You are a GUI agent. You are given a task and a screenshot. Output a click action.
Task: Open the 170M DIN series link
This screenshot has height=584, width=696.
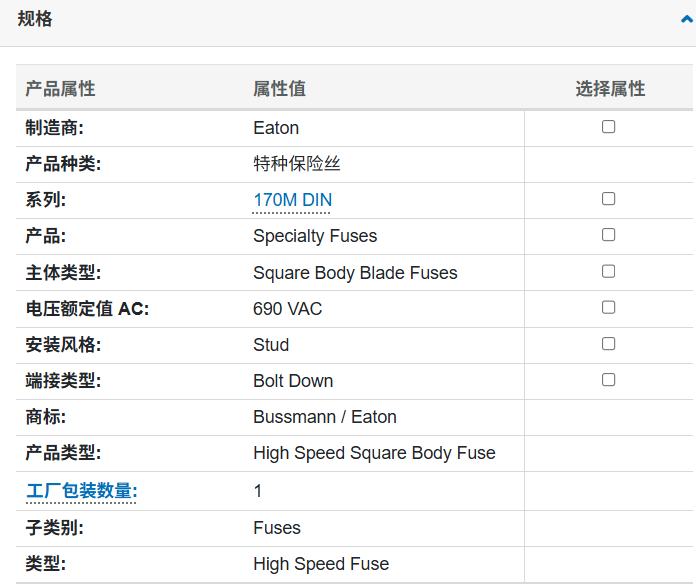[292, 200]
